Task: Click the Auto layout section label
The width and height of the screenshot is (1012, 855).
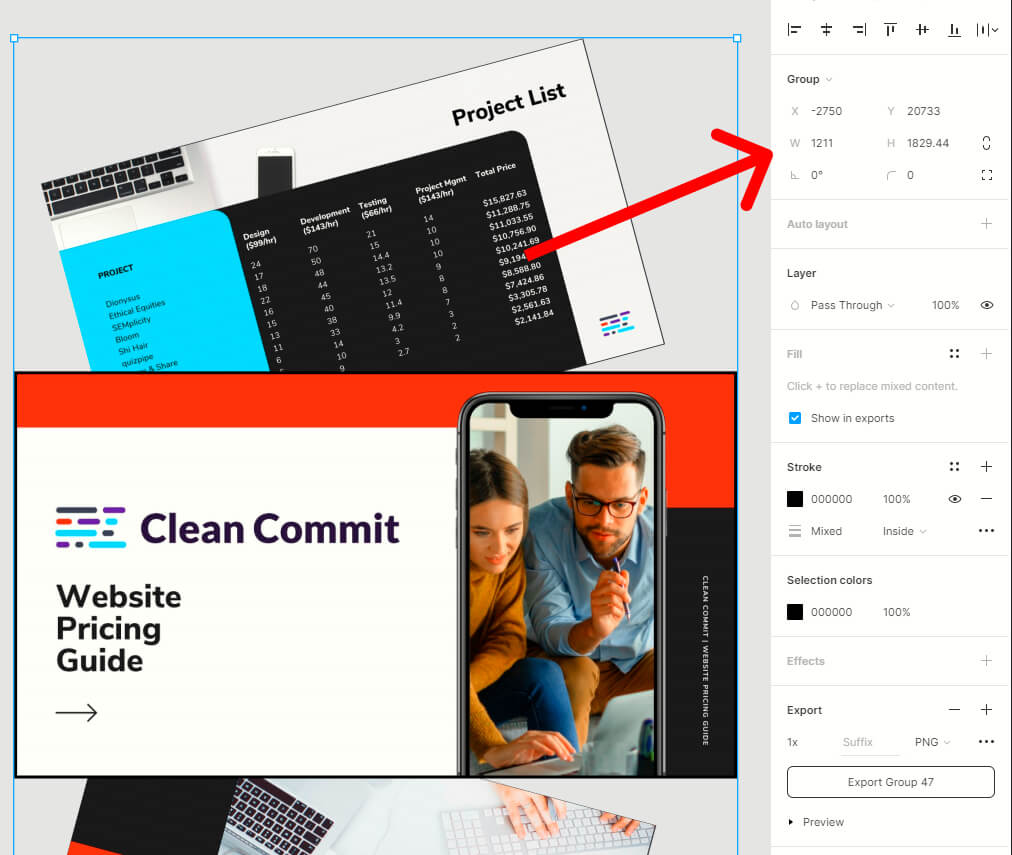Action: (817, 224)
